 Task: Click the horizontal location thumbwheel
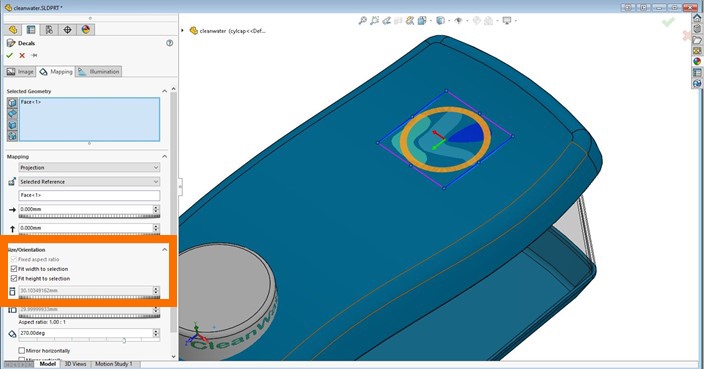[x=89, y=216]
